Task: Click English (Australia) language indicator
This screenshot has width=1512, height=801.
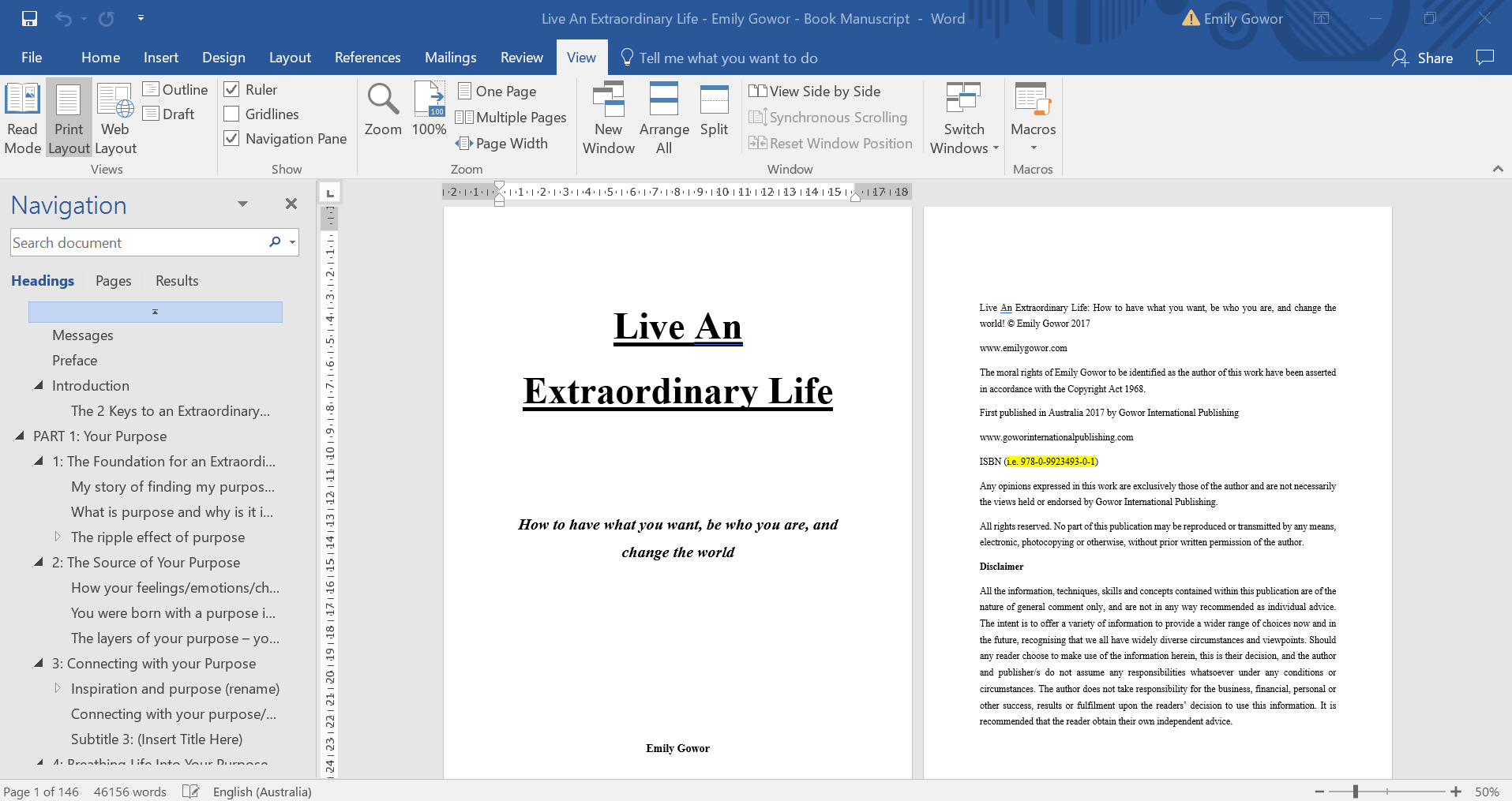Action: (x=262, y=792)
